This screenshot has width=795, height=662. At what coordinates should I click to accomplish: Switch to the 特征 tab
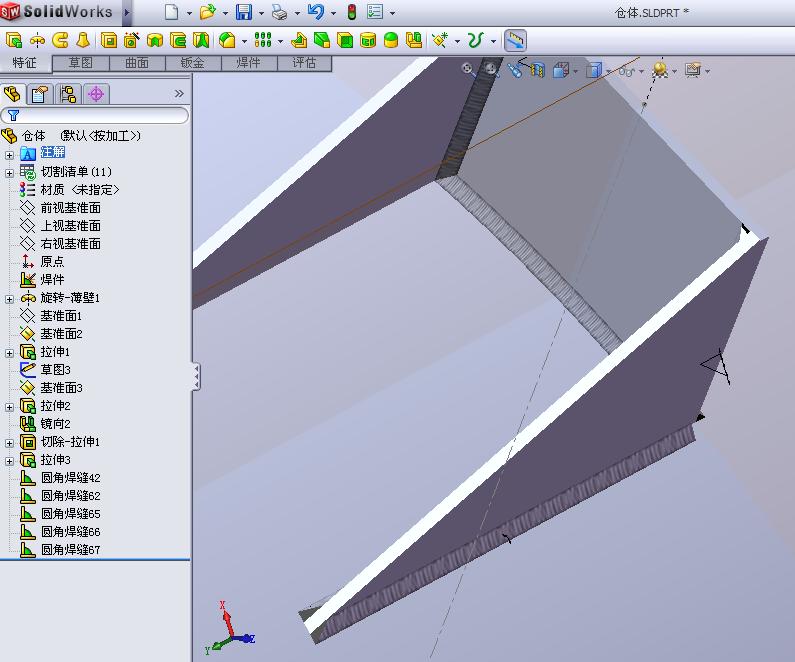point(25,62)
